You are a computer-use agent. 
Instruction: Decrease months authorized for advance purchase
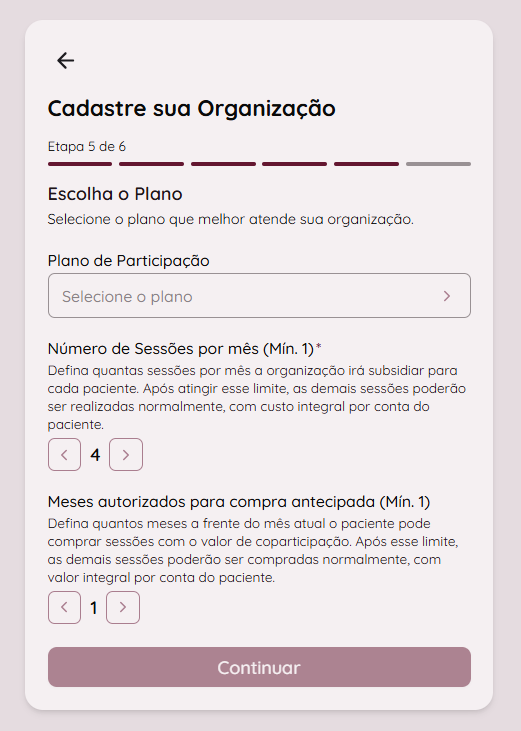[x=64, y=607]
